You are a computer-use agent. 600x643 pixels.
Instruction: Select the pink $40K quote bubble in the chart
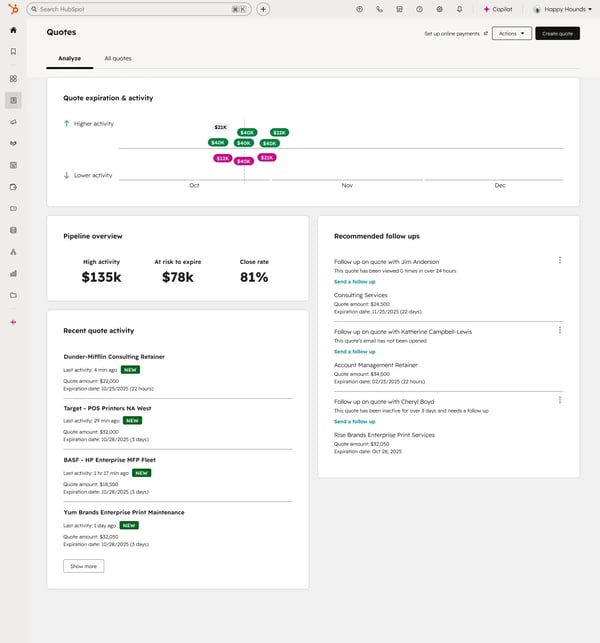point(244,162)
